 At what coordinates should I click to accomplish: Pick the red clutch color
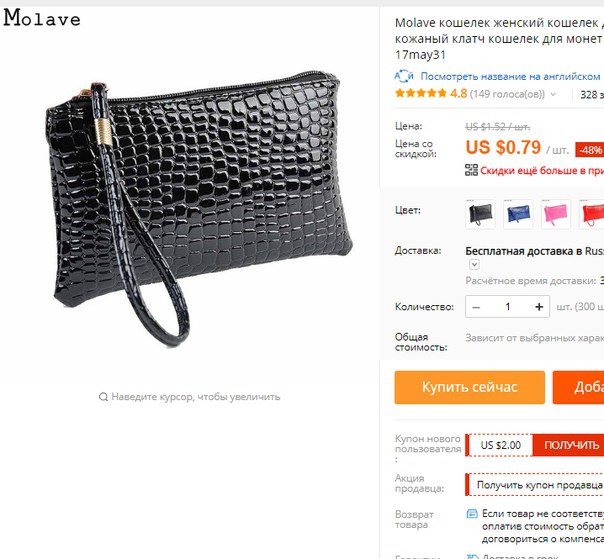point(592,214)
